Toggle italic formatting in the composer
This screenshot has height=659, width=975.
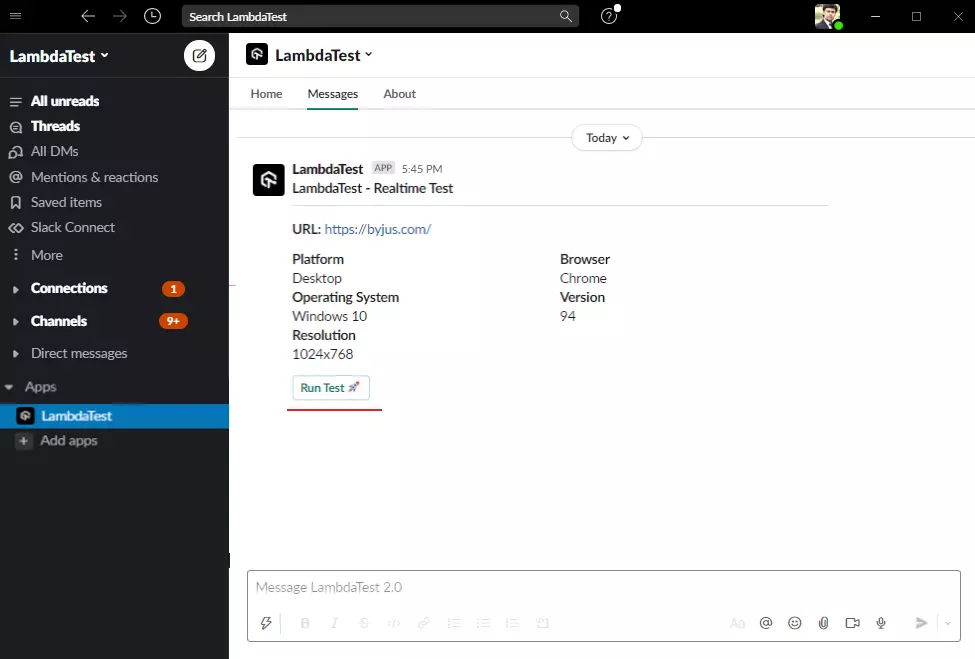click(x=334, y=623)
